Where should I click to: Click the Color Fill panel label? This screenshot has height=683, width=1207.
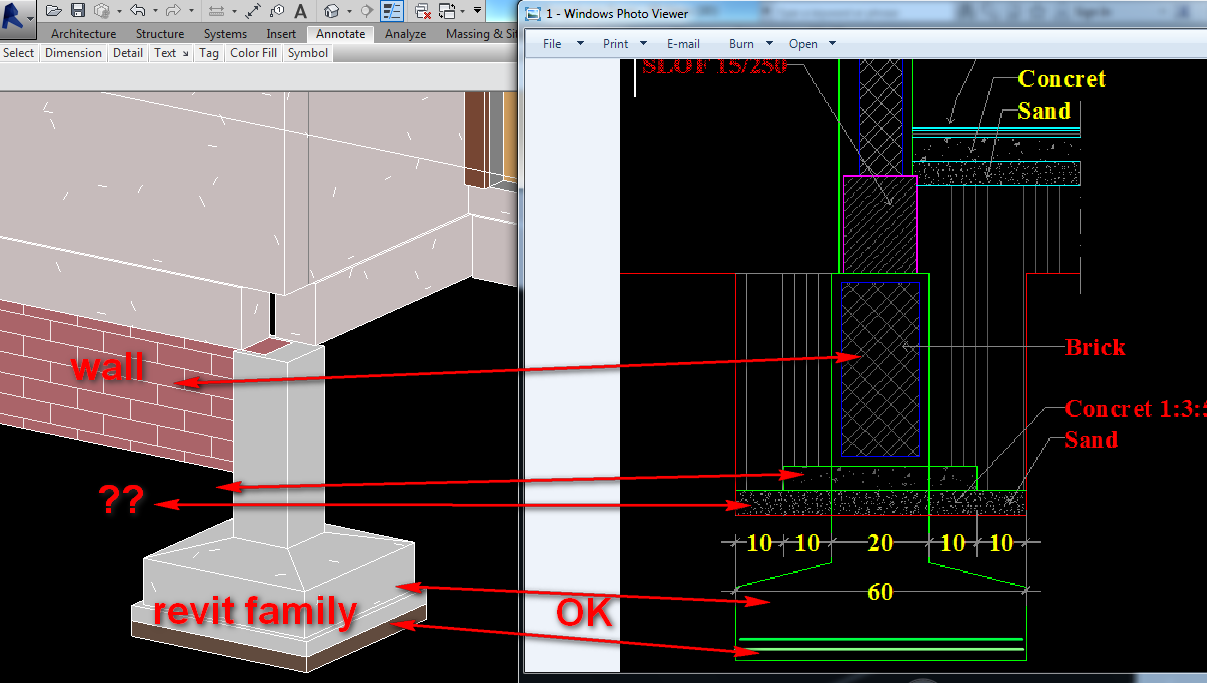pos(253,53)
